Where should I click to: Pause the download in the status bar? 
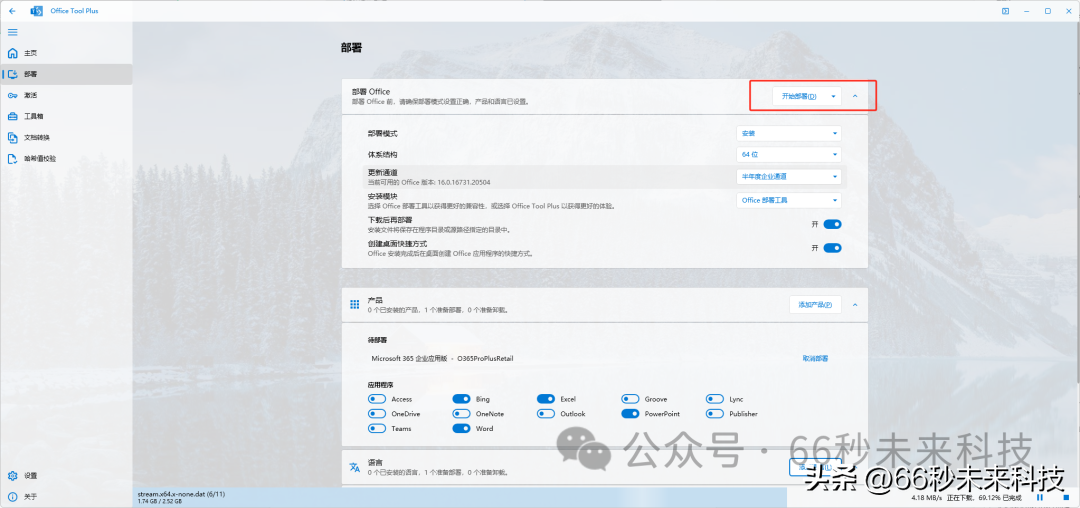coord(1040,497)
